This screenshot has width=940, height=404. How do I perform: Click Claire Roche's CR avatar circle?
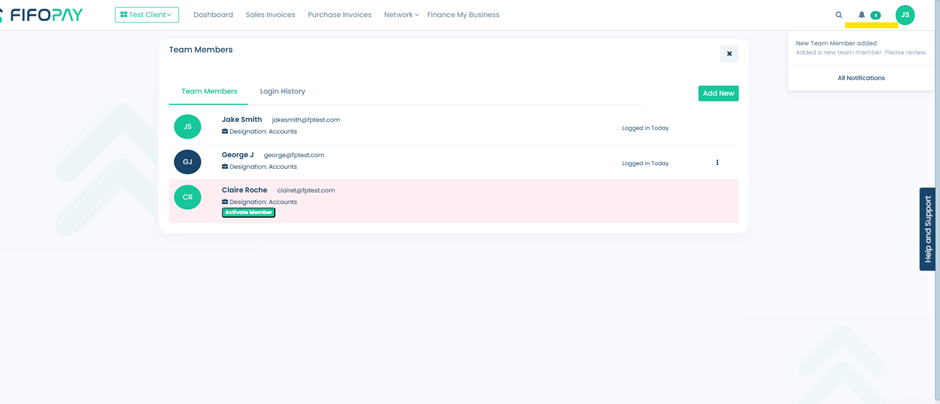[x=187, y=197]
